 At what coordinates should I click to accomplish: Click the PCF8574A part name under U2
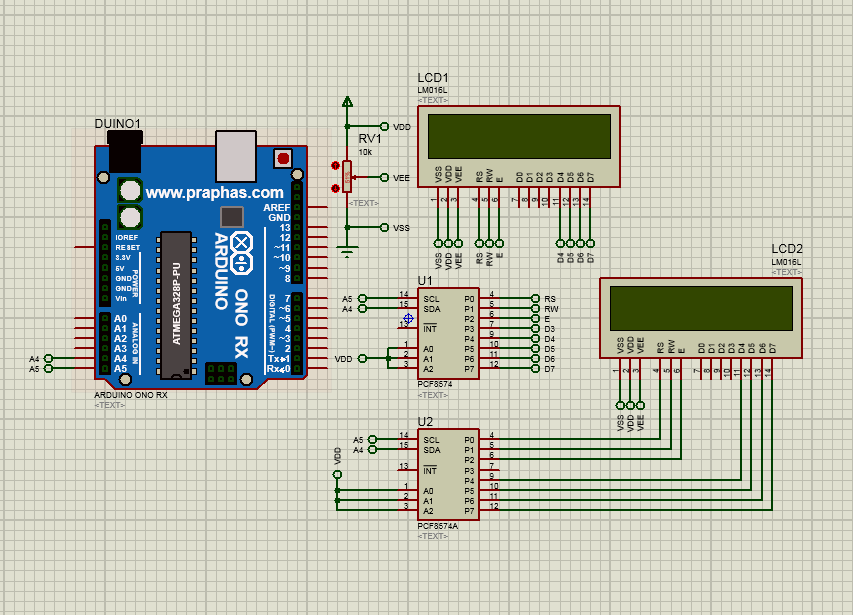coord(437,526)
